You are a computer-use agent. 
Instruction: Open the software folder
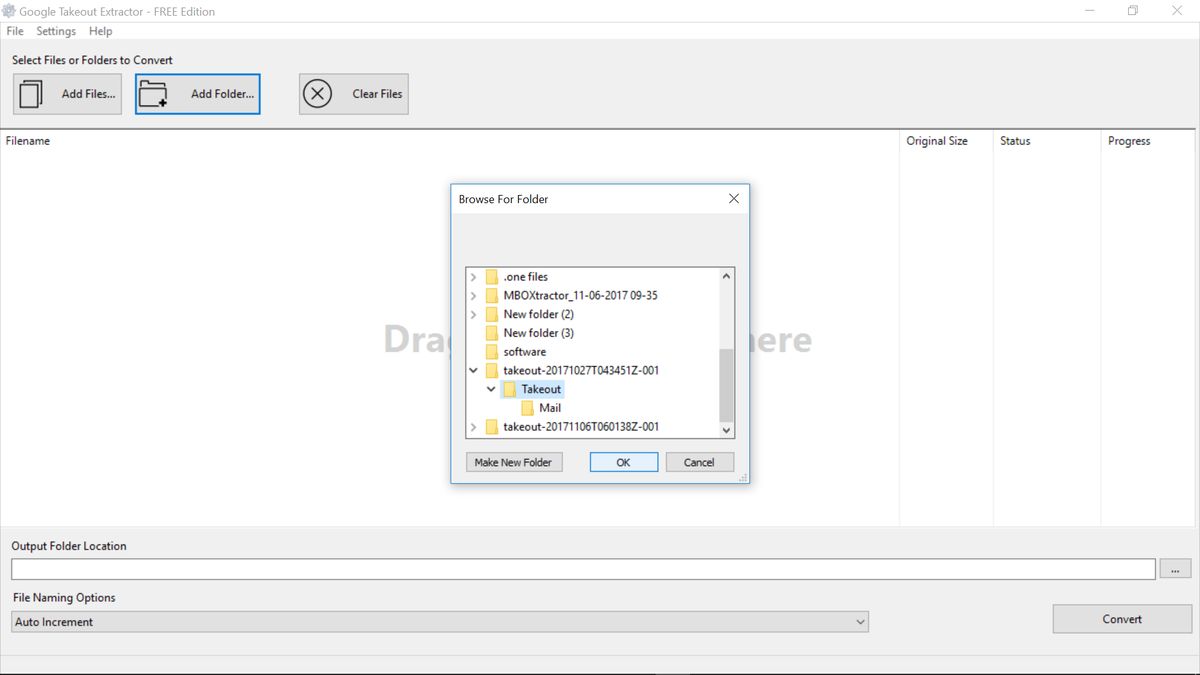pos(526,351)
